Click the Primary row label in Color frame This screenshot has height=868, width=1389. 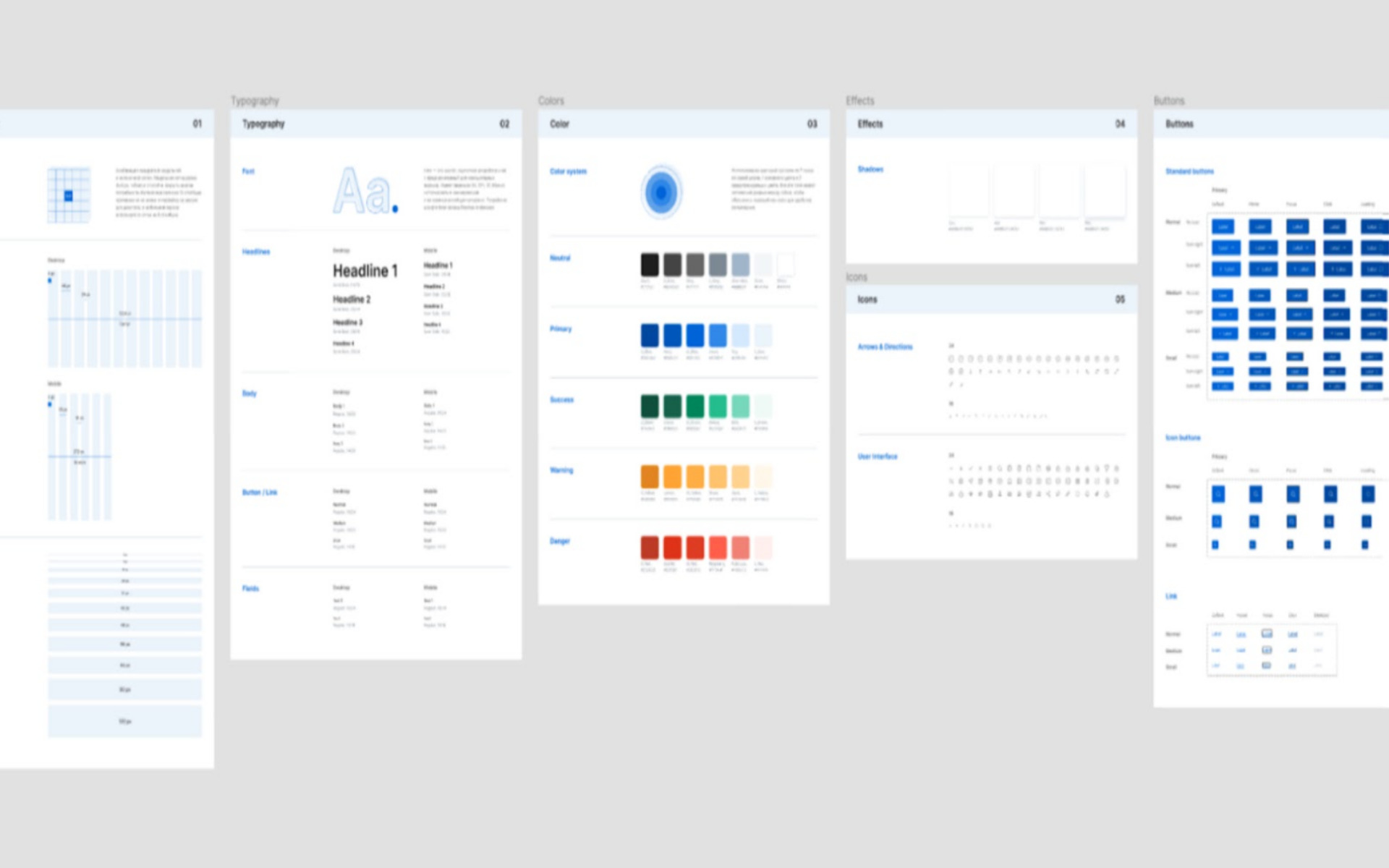coord(561,329)
